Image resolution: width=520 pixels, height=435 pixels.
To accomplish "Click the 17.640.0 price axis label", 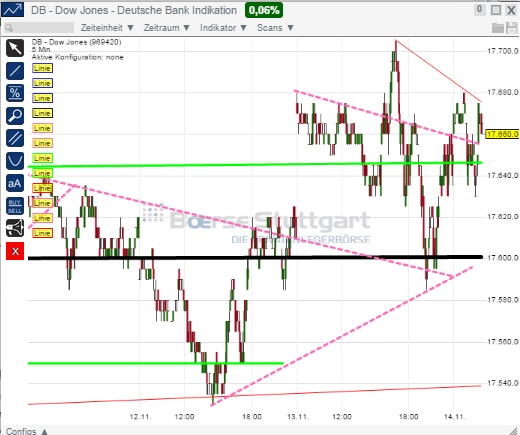I will point(503,175).
